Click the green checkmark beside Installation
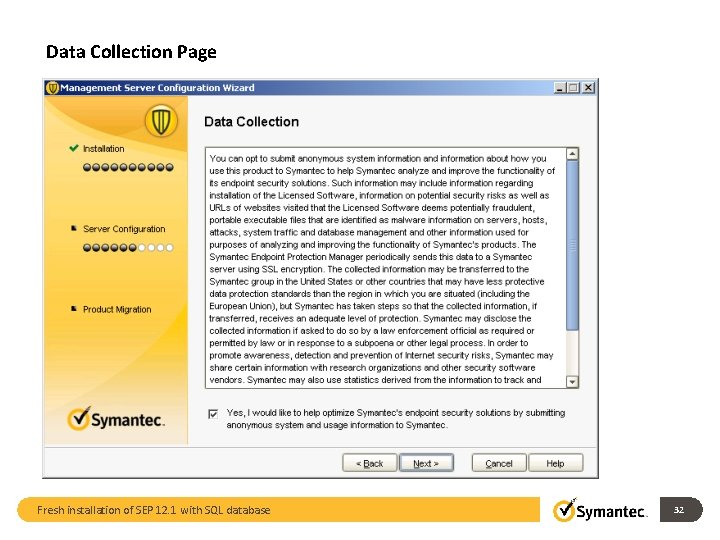Screen dimensions: 720x540 coord(73,148)
